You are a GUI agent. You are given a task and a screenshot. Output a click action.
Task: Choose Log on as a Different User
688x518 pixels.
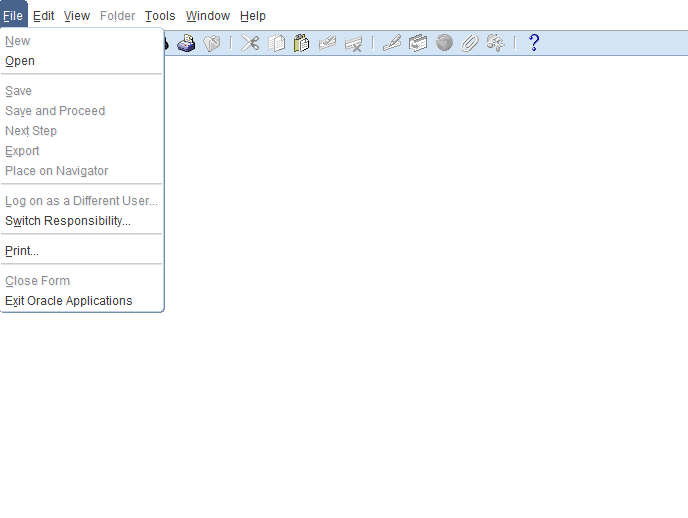(82, 201)
